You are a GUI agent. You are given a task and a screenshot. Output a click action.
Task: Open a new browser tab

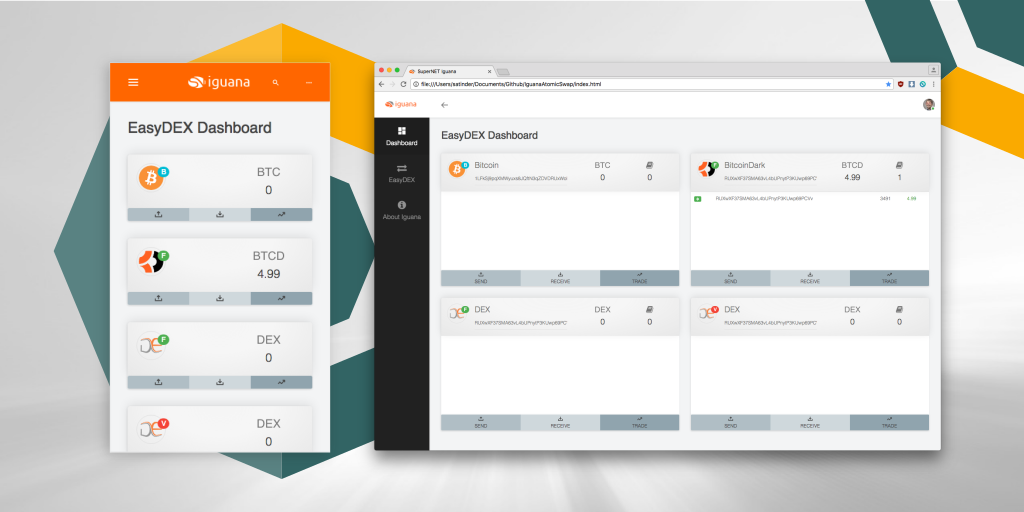(503, 71)
